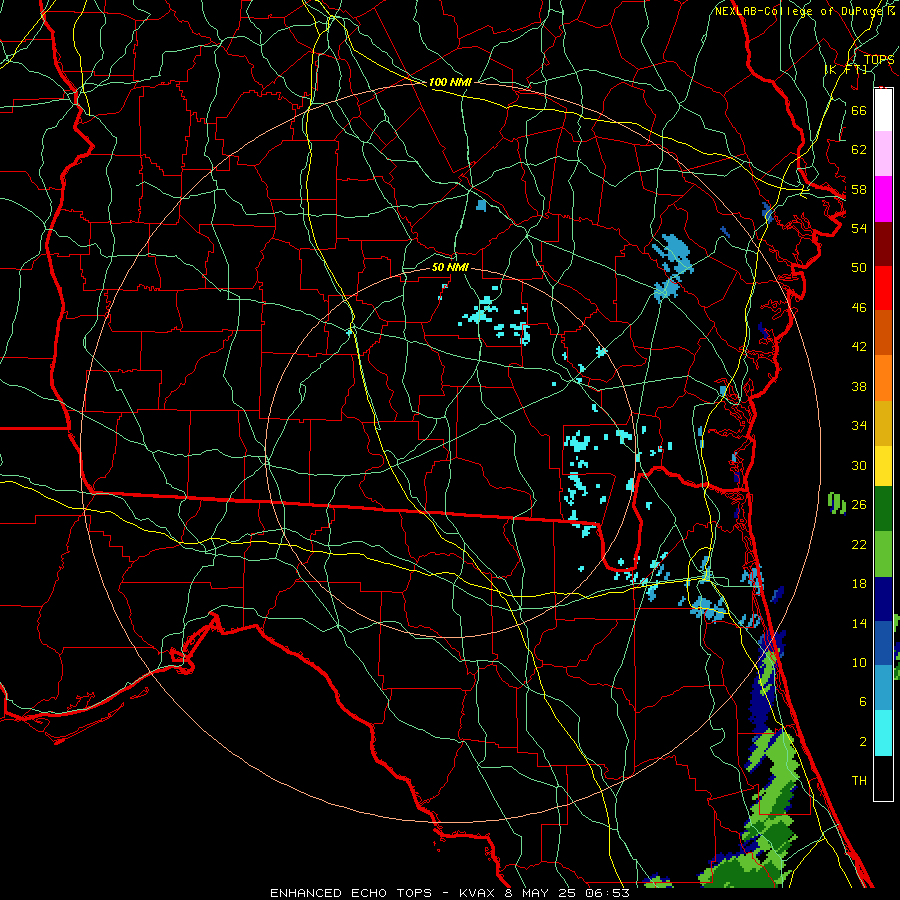Click the 'TH' threshold label
This screenshot has height=900, width=900.
coord(859,781)
